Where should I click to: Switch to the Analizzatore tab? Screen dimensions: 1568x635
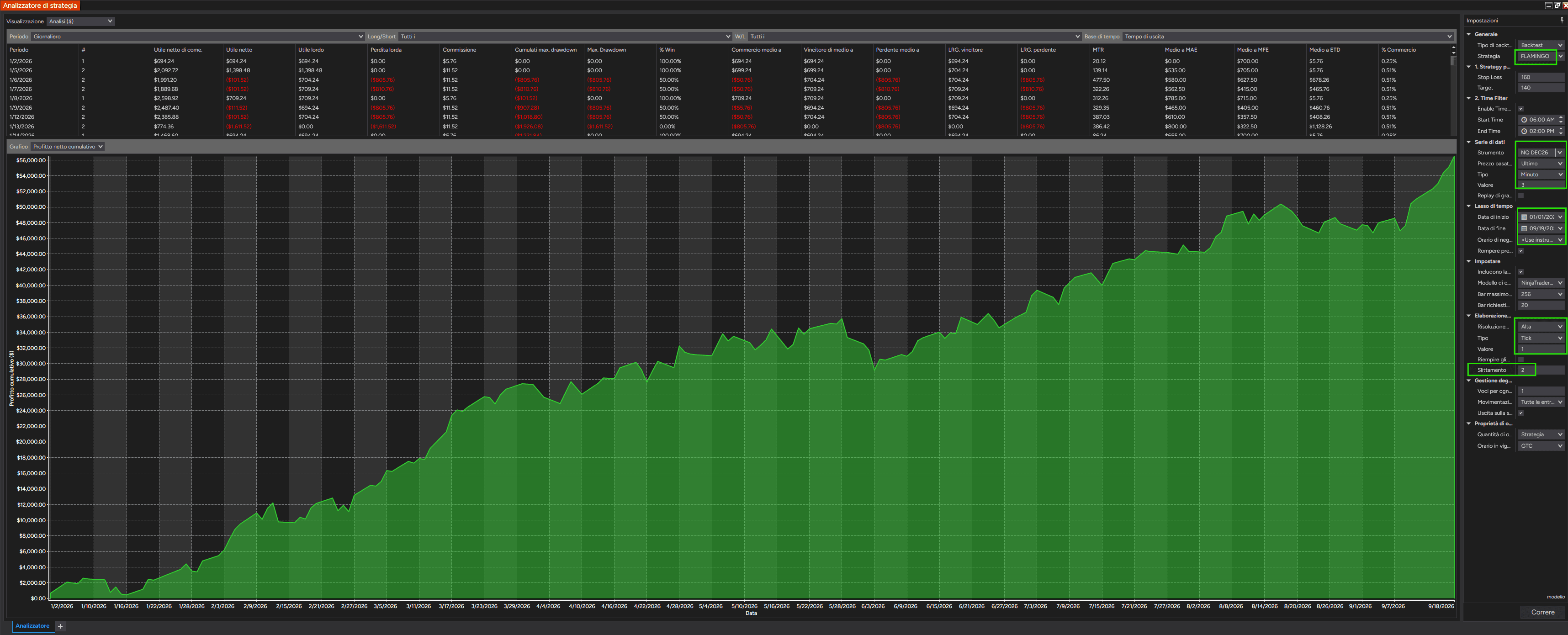pyautogui.click(x=32, y=626)
